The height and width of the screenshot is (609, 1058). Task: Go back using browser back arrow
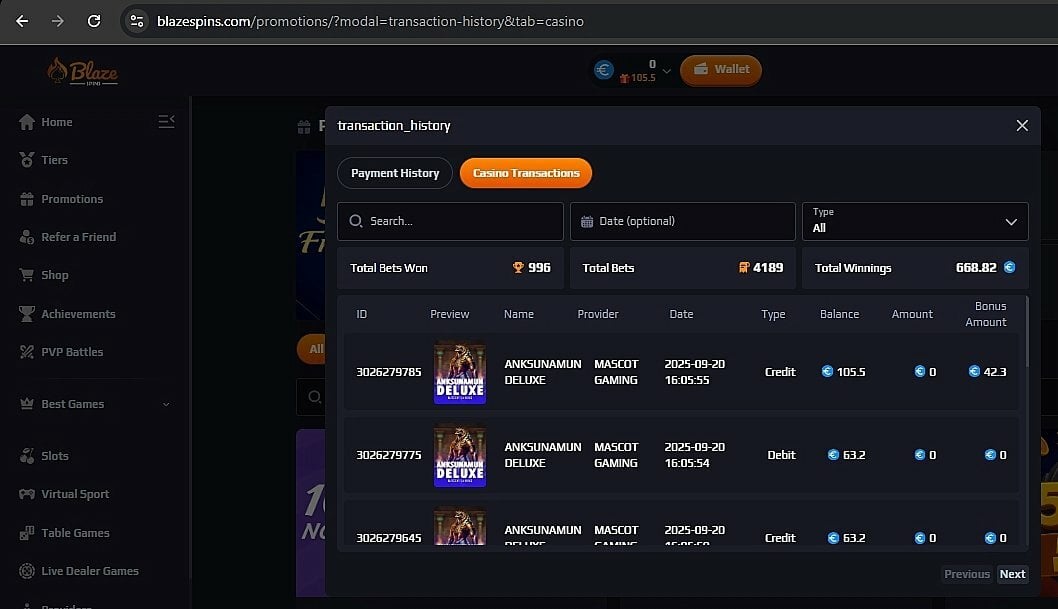(22, 21)
